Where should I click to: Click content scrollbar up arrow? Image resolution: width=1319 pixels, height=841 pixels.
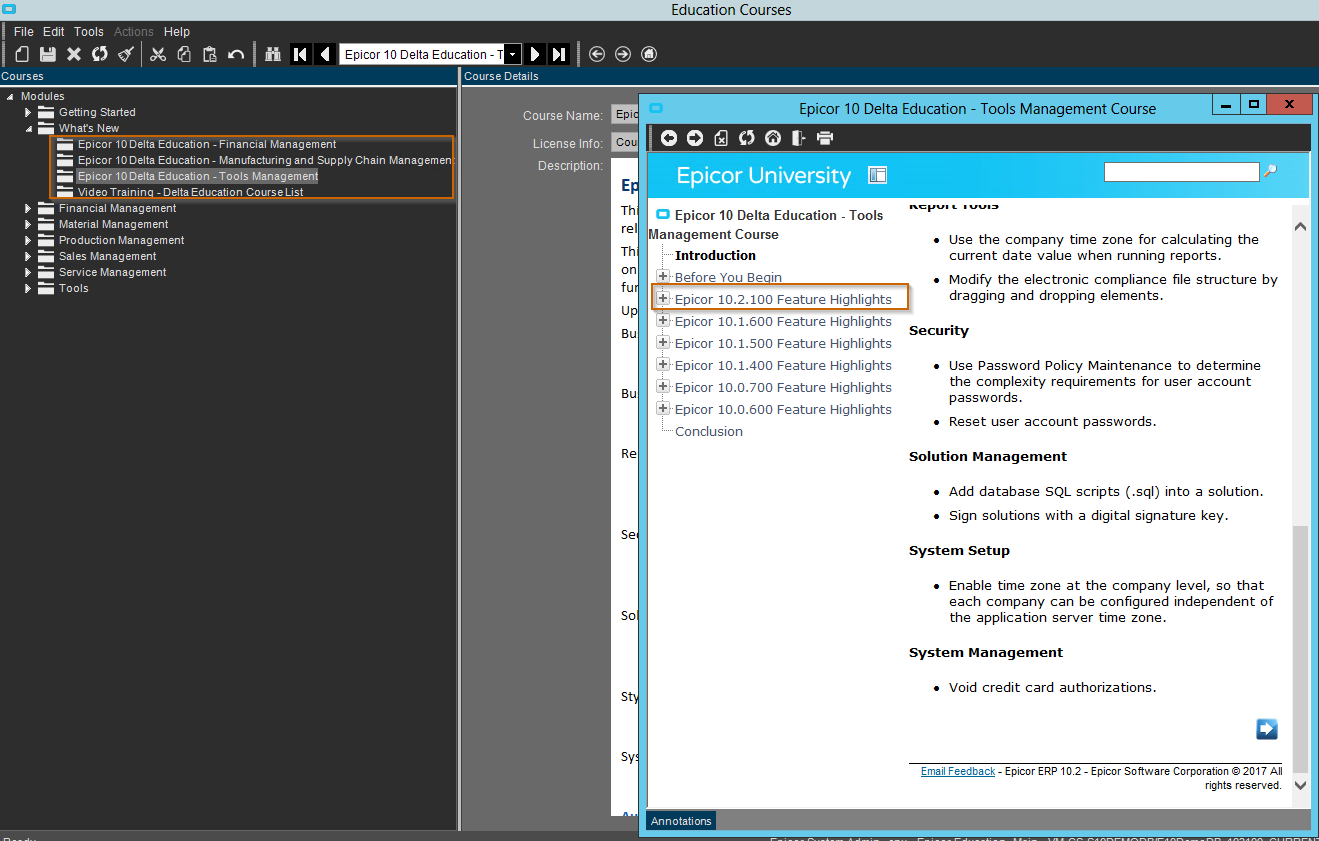(x=1300, y=227)
